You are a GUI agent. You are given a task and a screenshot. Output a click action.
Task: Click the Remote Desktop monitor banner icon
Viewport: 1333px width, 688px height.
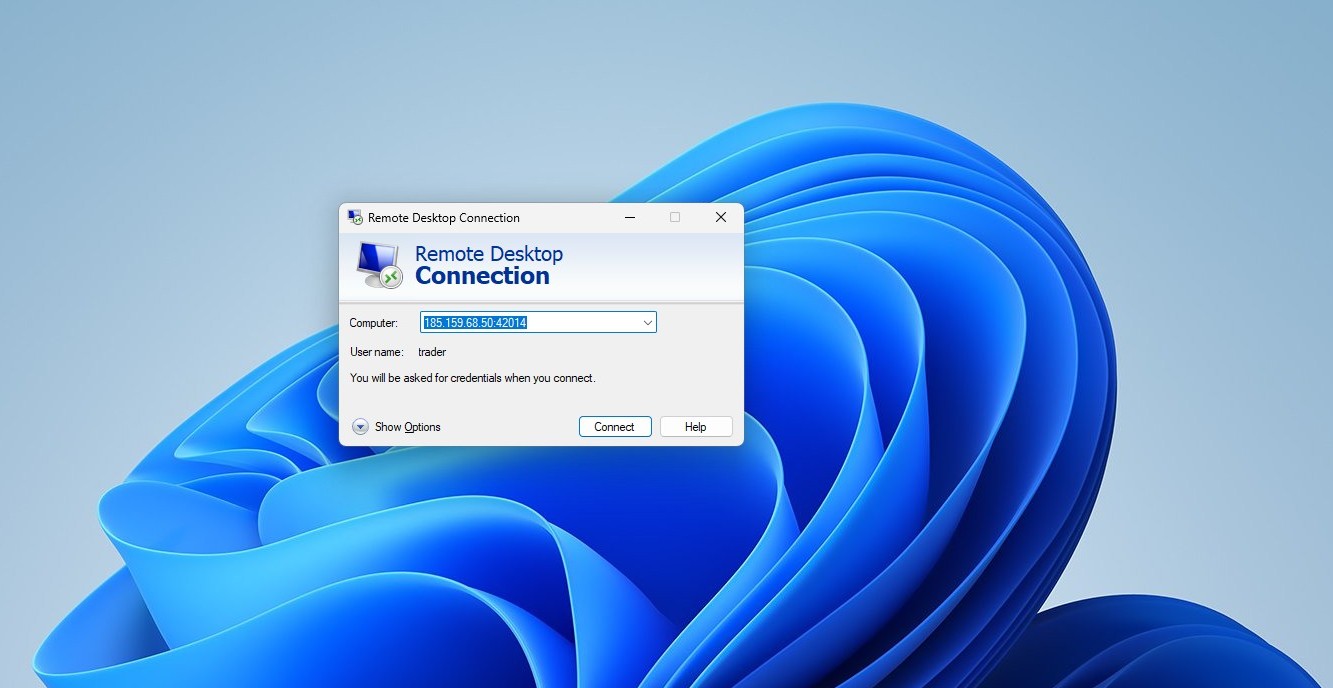379,265
